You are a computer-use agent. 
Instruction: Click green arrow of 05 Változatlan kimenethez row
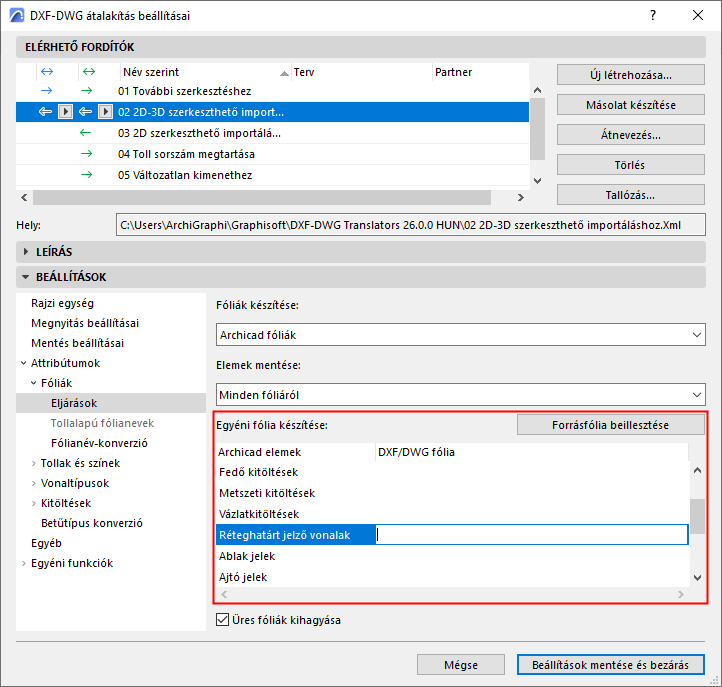tap(87, 175)
